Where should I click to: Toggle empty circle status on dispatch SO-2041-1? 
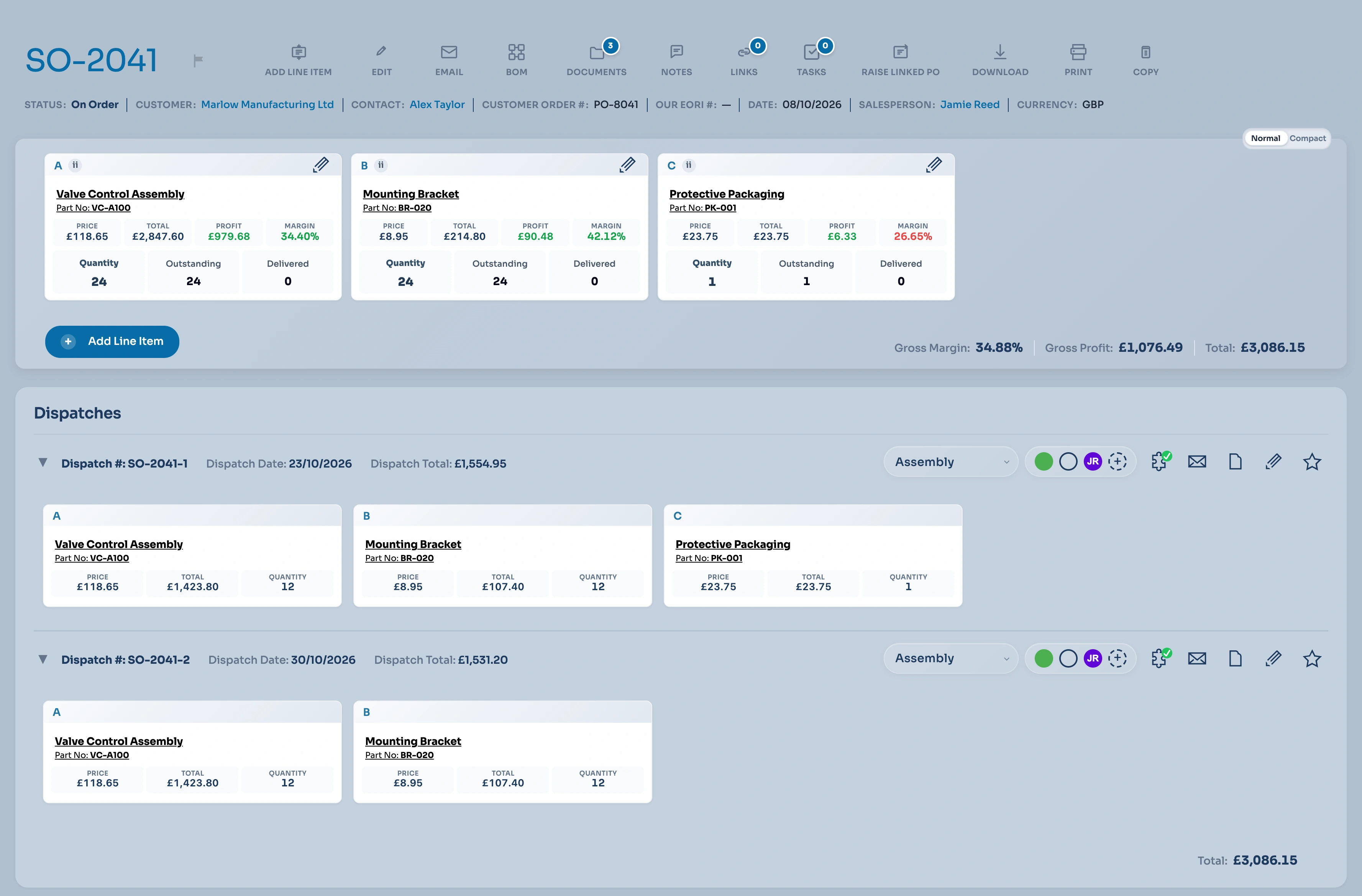1068,461
